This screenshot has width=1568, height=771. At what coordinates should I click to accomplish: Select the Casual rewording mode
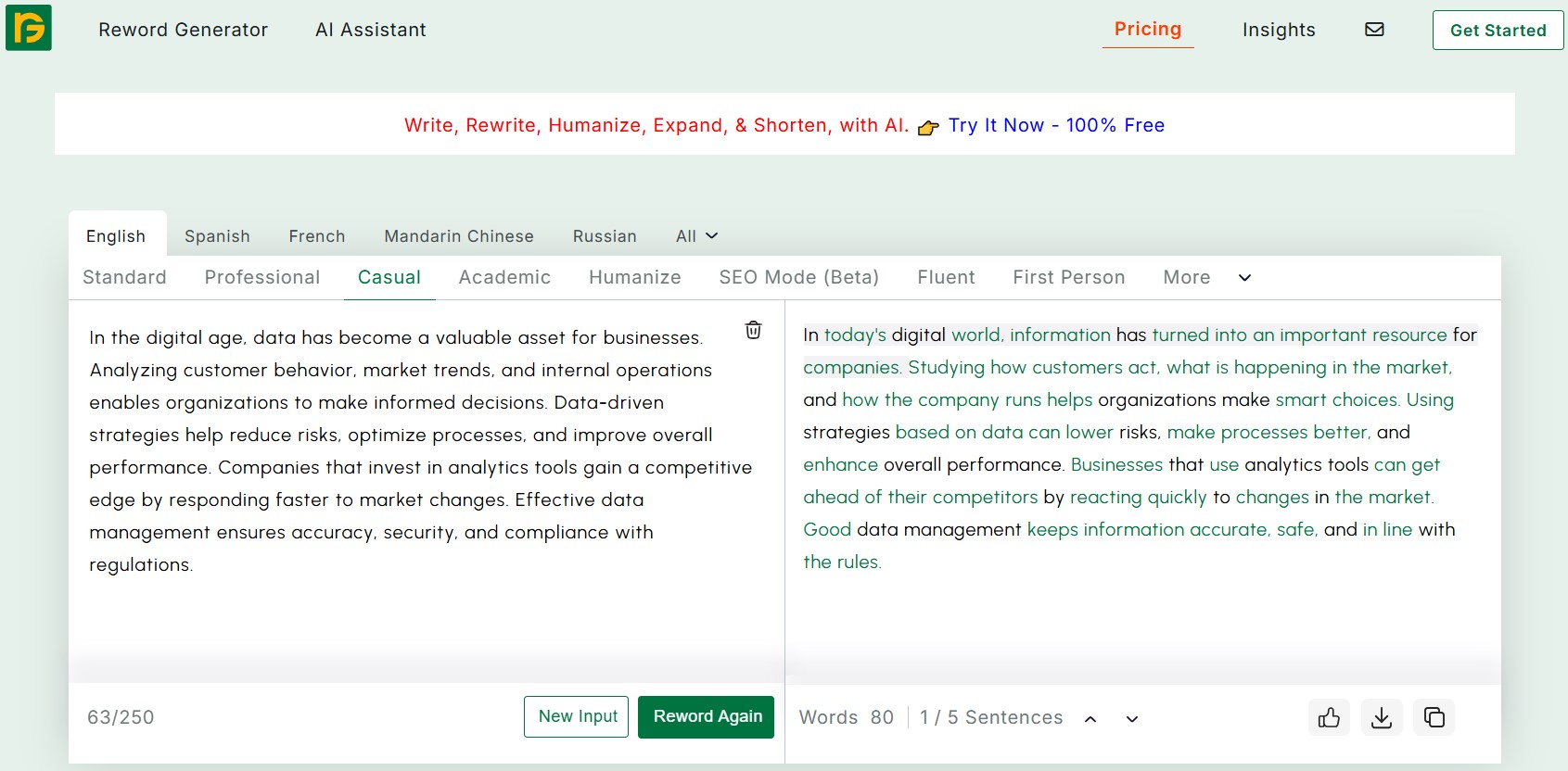pyautogui.click(x=389, y=277)
